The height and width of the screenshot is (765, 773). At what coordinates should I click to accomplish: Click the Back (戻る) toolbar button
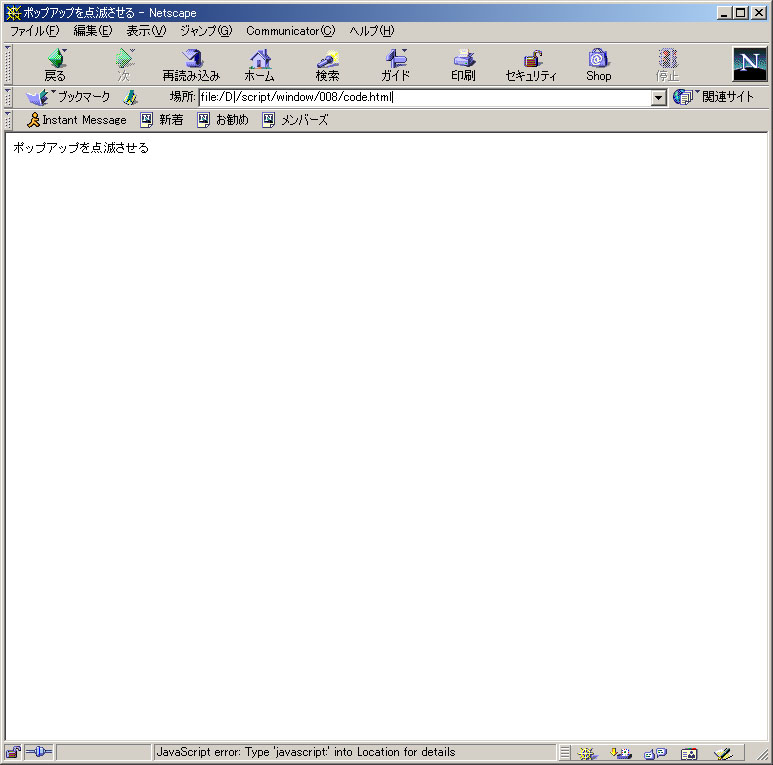55,65
